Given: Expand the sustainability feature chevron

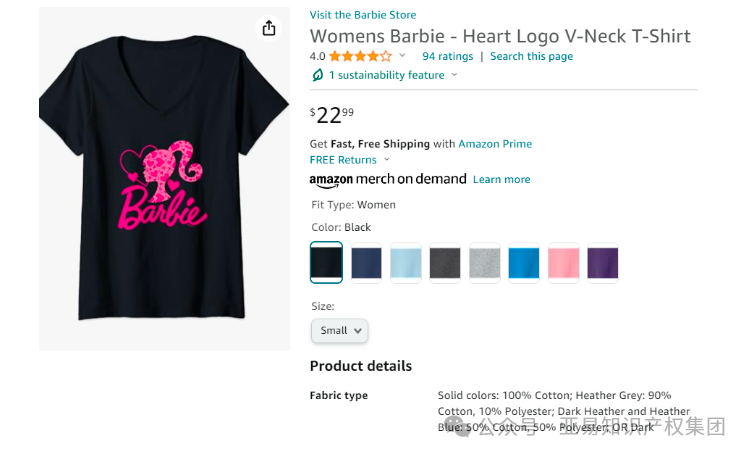Looking at the screenshot, I should pos(455,75).
